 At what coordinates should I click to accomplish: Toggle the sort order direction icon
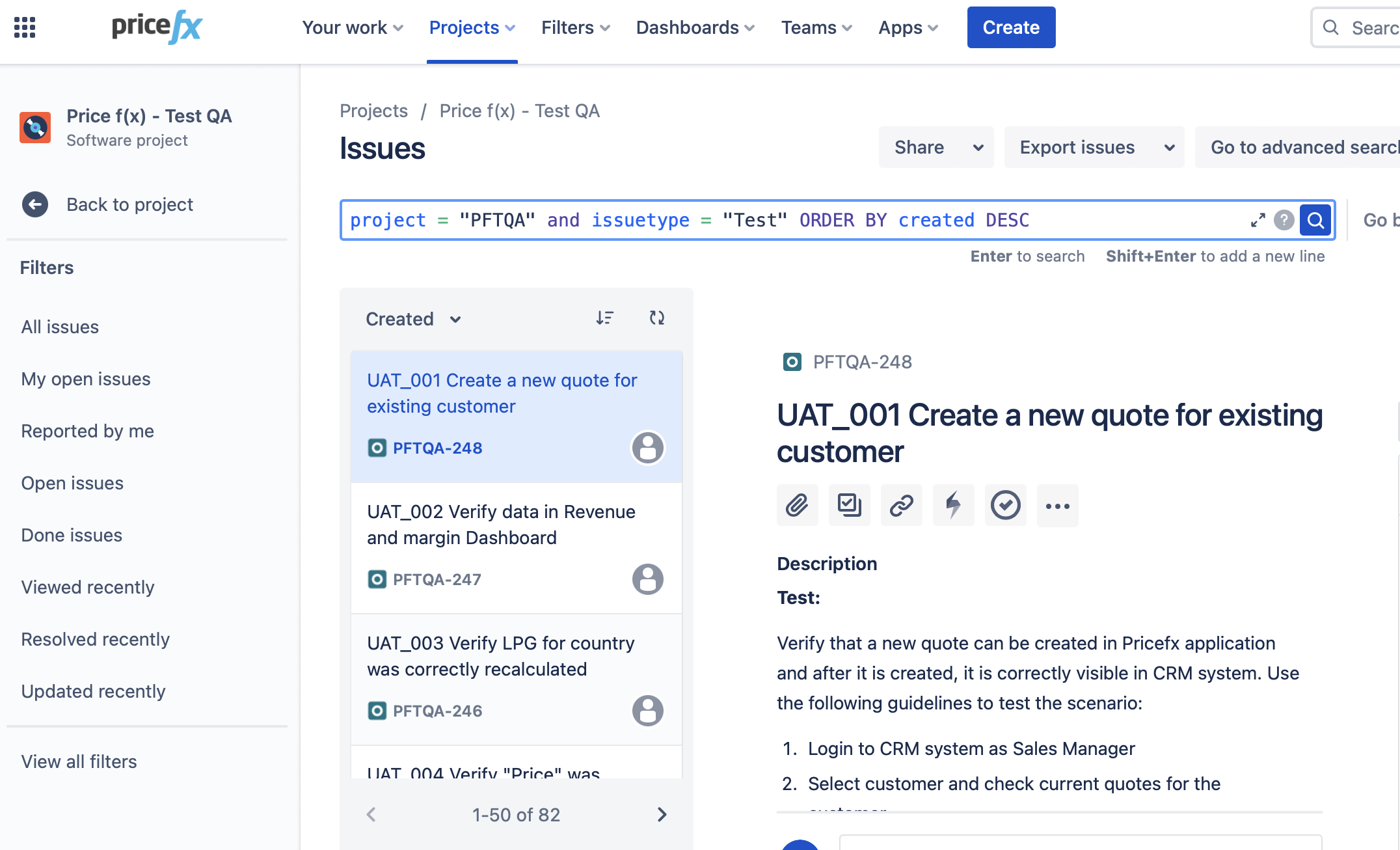604,318
